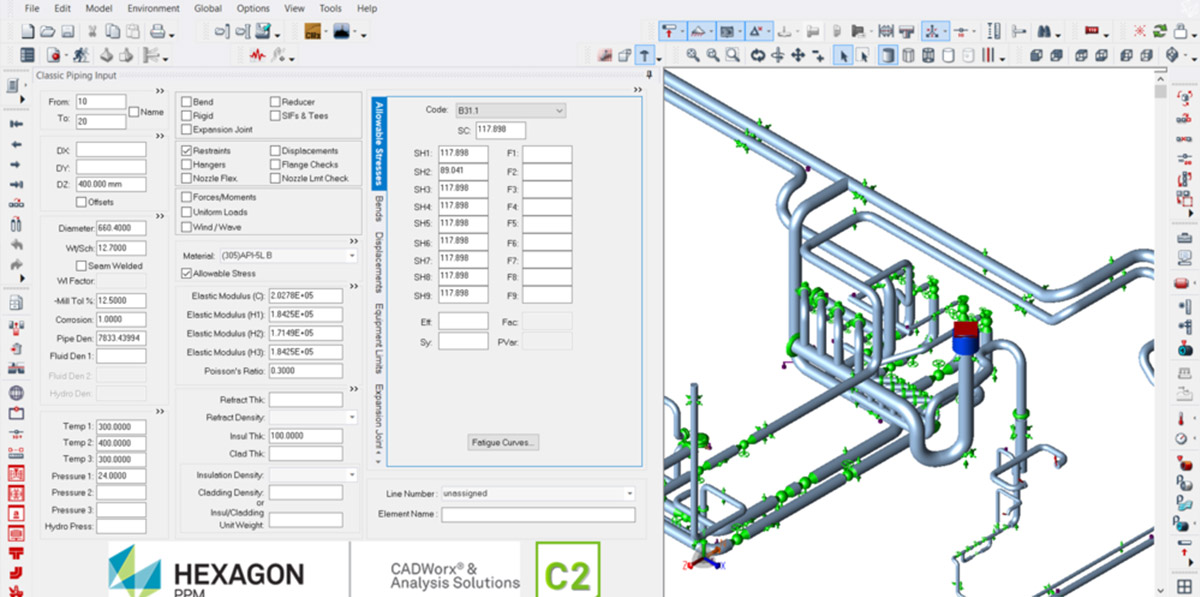Click the Diameter input field
The height and width of the screenshot is (597, 1200).
(121, 228)
